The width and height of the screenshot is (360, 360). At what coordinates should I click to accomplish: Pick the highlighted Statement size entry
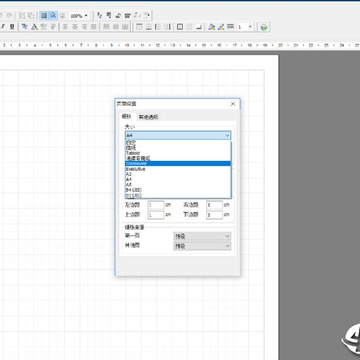pos(178,163)
